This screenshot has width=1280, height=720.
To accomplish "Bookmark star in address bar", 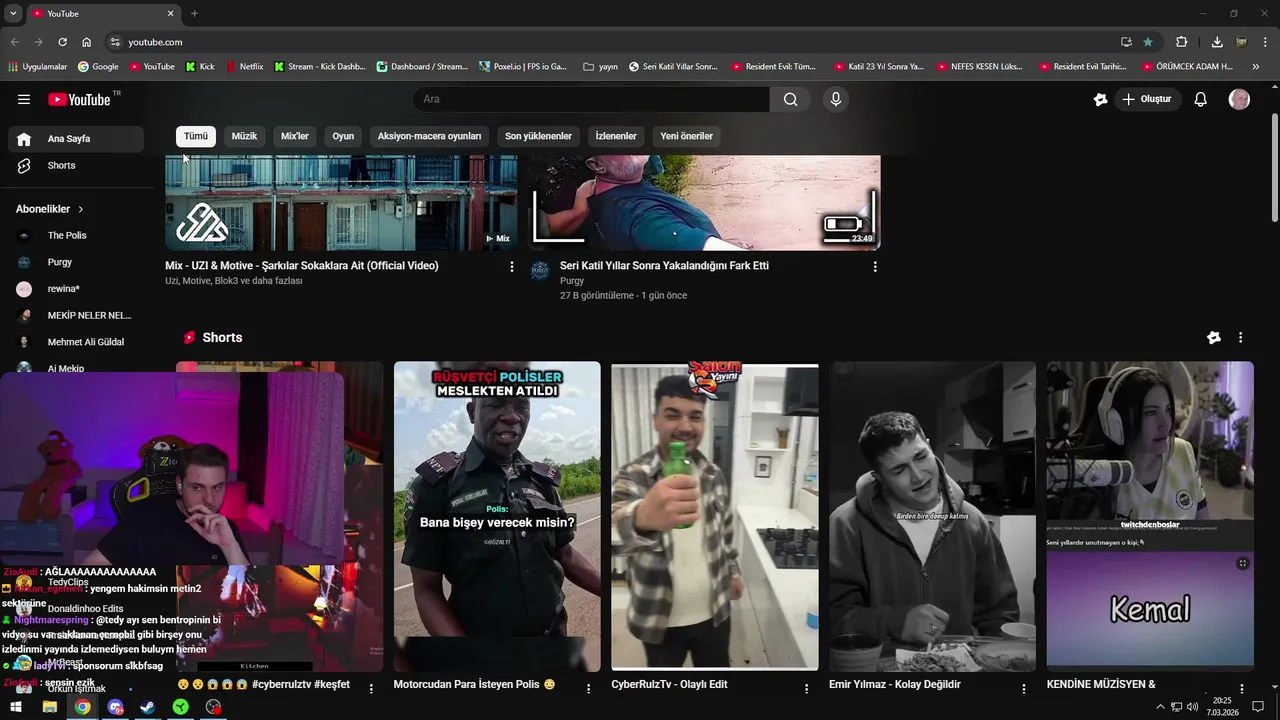I will point(1148,42).
